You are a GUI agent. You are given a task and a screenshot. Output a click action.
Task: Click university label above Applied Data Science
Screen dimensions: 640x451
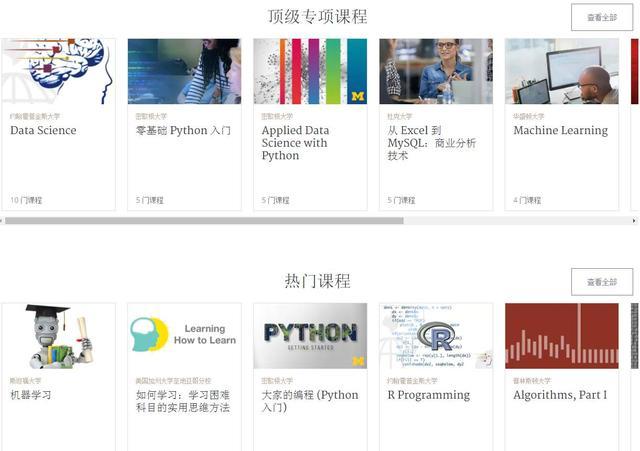point(277,116)
